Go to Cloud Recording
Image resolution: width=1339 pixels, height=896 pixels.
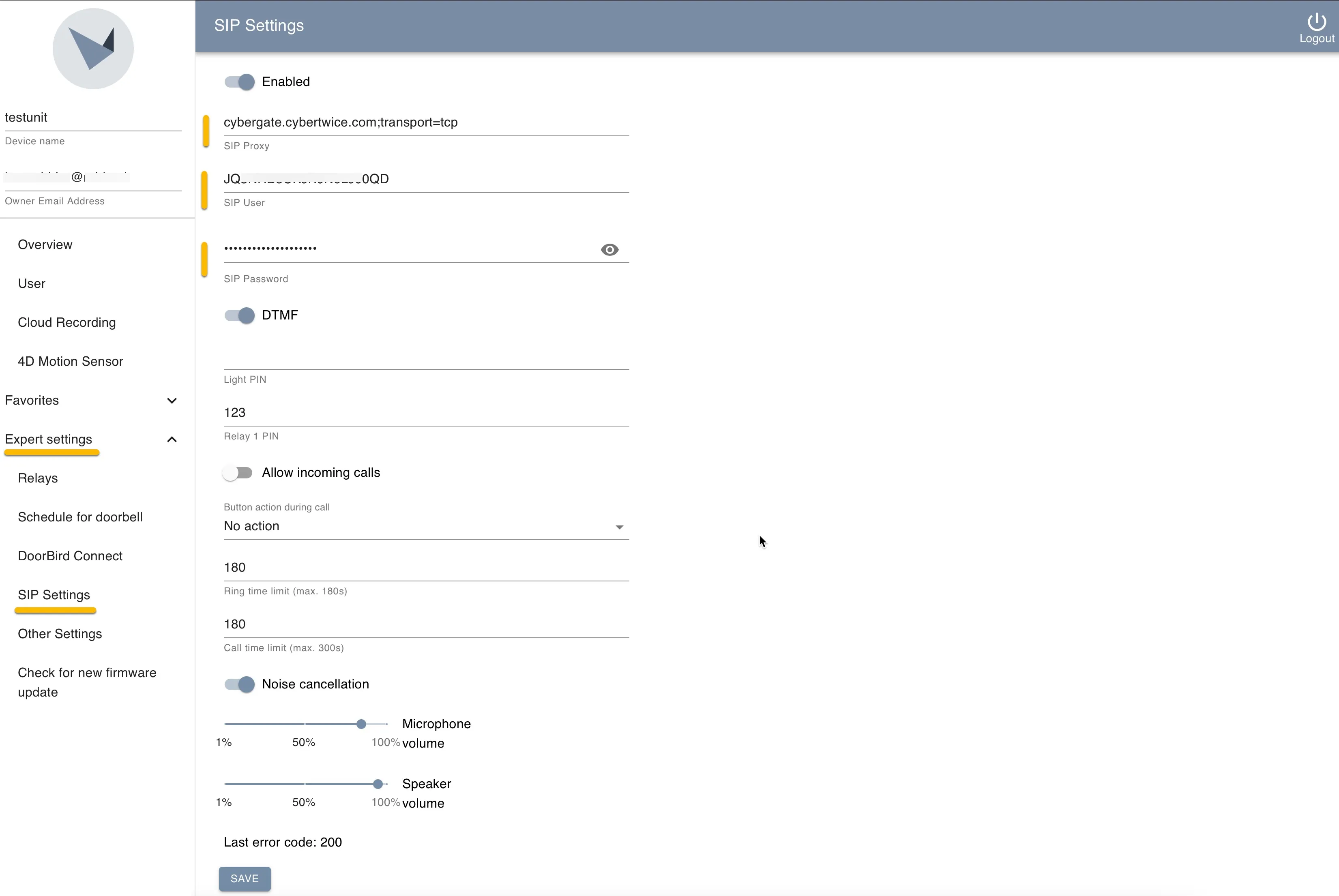tap(67, 322)
